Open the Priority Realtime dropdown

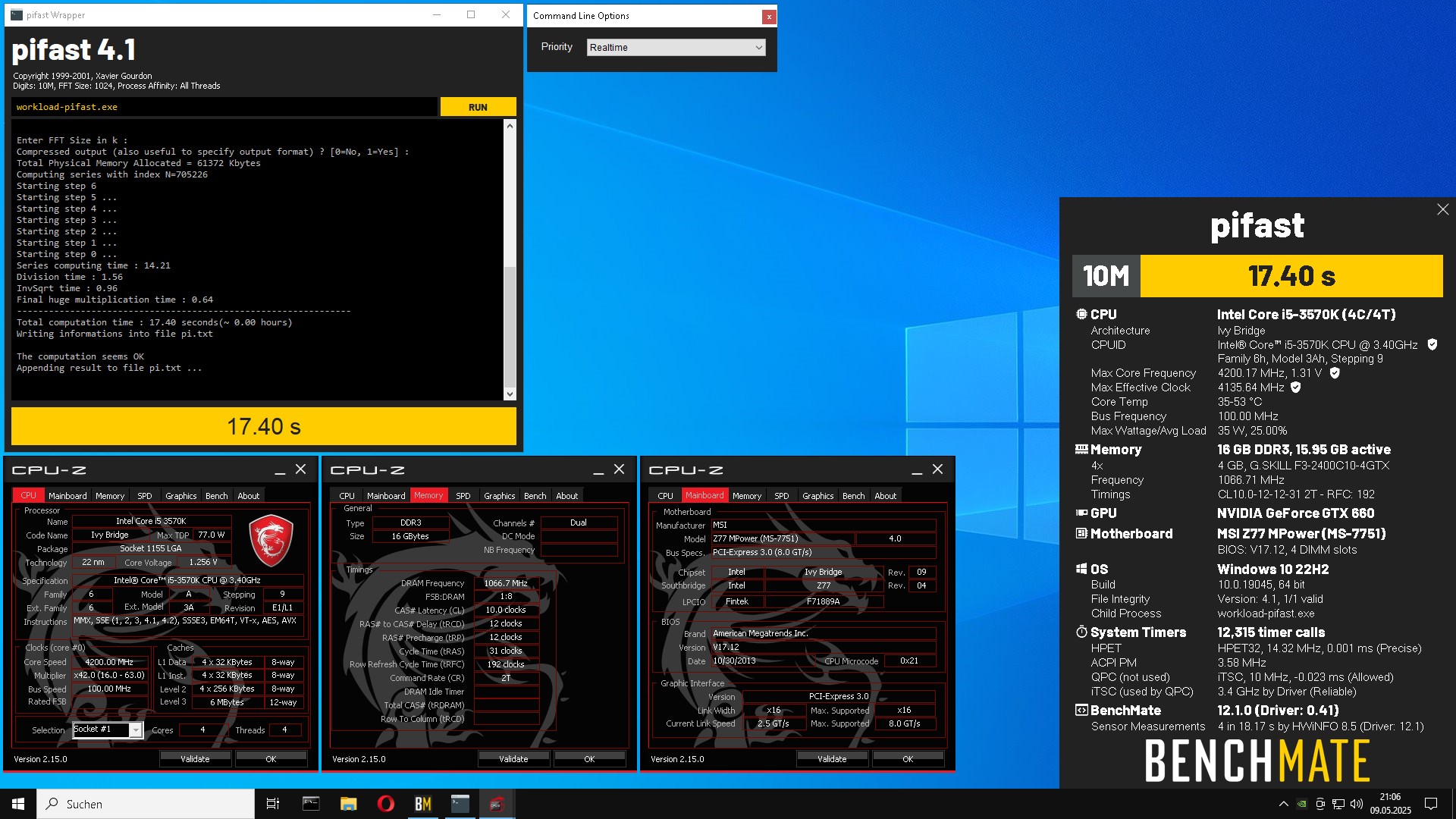[676, 47]
